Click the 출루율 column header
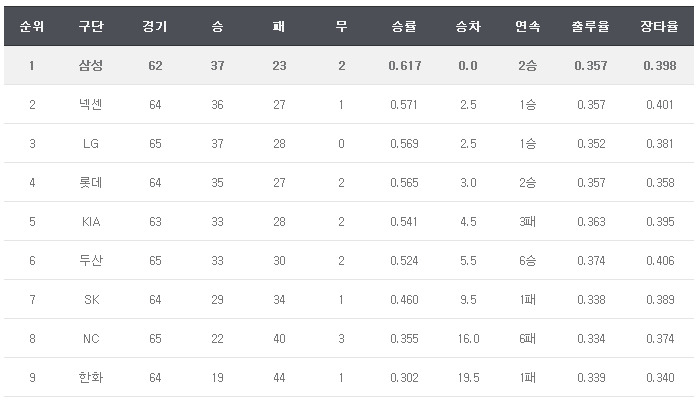This screenshot has width=698, height=401. 591,27
